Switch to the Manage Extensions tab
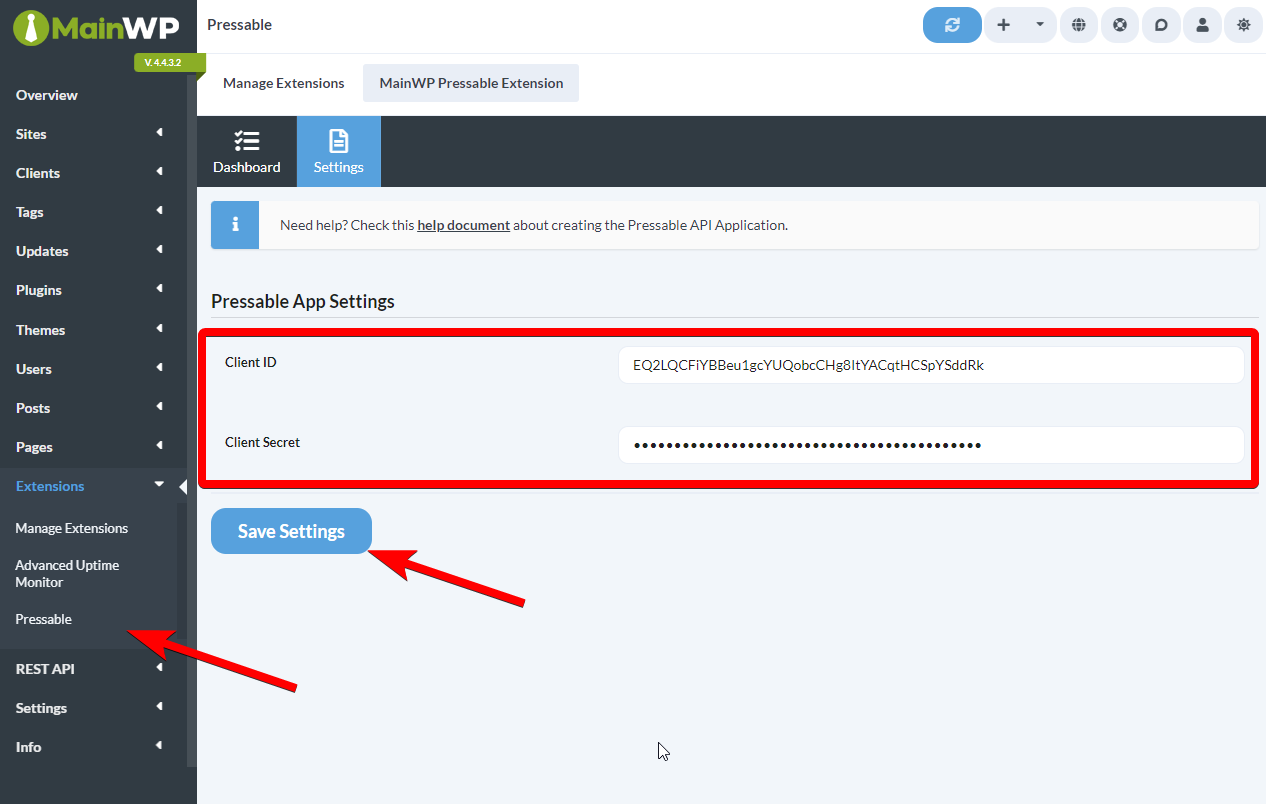The width and height of the screenshot is (1266, 804). point(283,83)
